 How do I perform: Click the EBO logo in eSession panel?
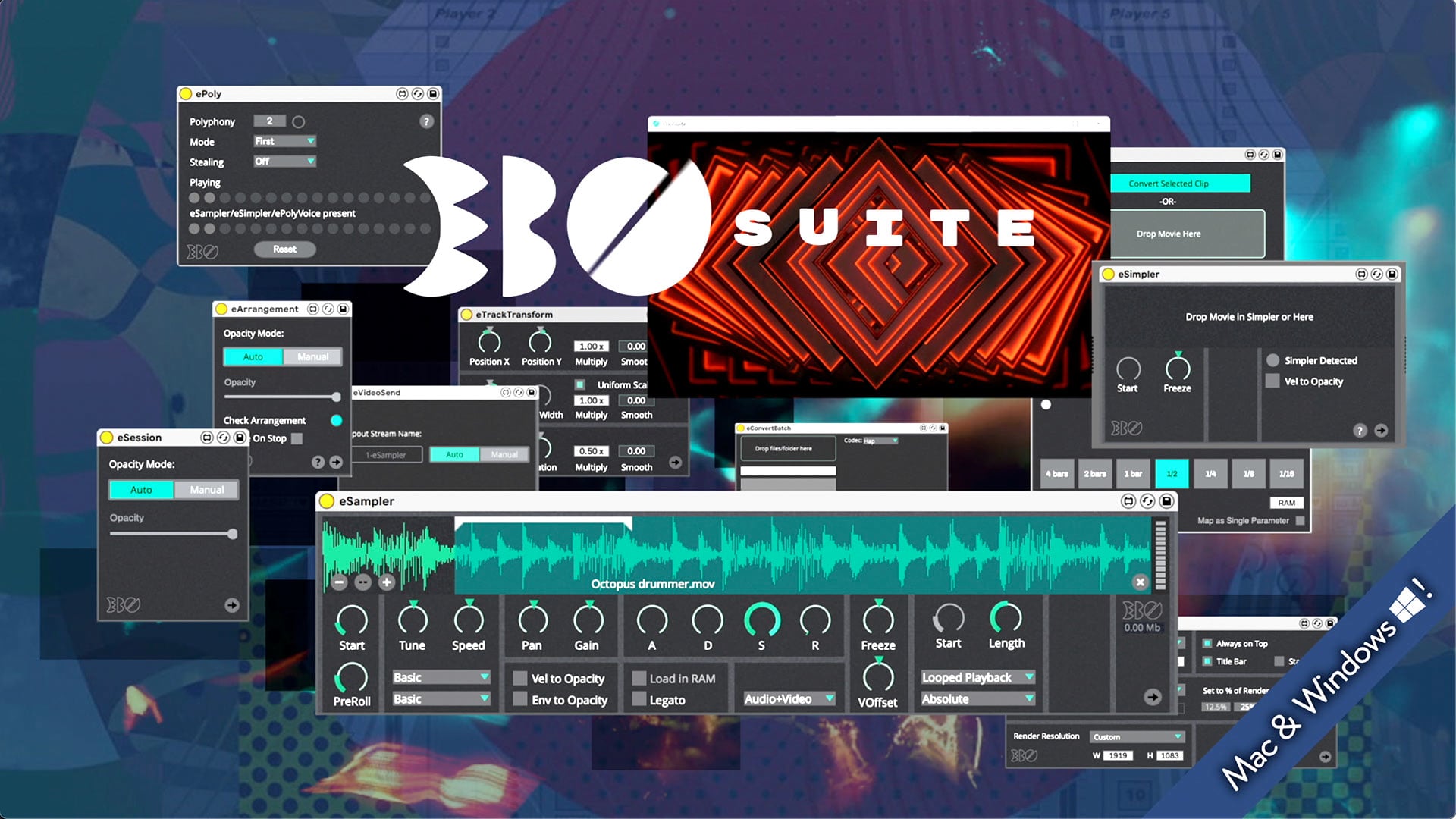[123, 605]
